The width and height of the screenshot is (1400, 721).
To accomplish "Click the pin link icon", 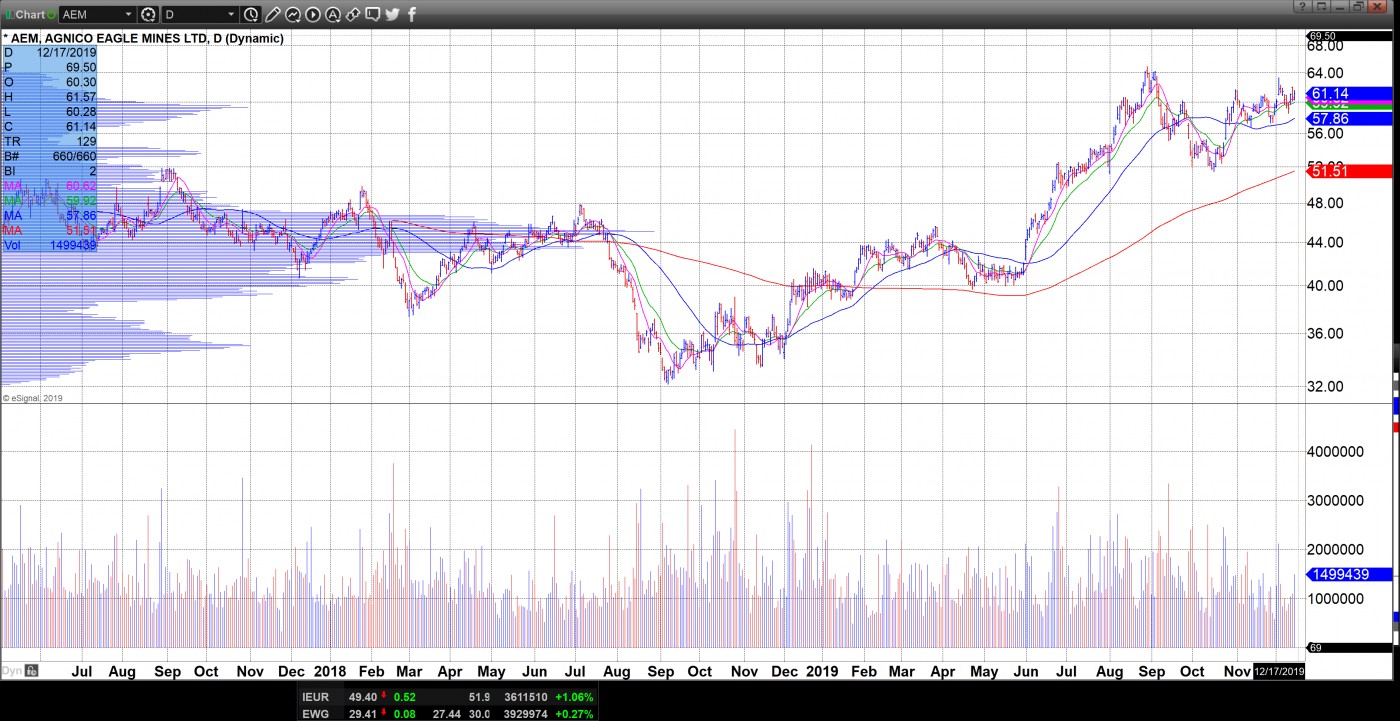I will point(352,15).
